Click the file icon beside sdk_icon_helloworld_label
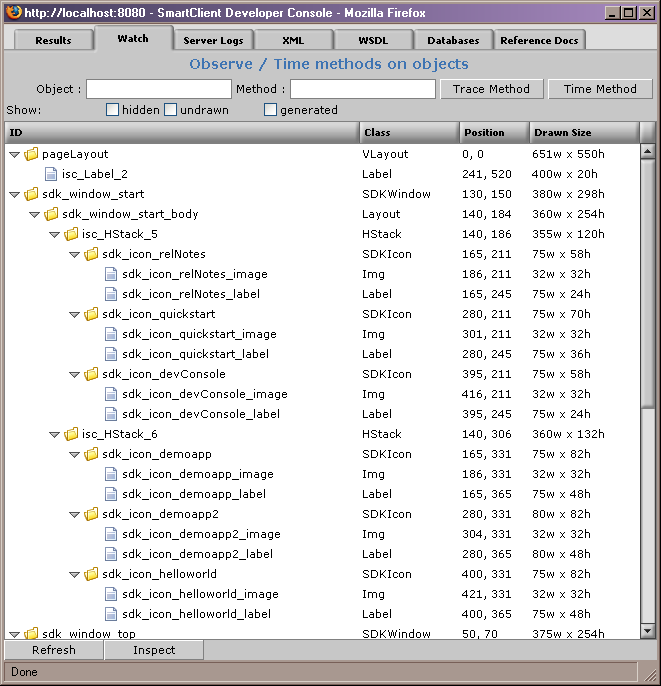 click(x=111, y=614)
